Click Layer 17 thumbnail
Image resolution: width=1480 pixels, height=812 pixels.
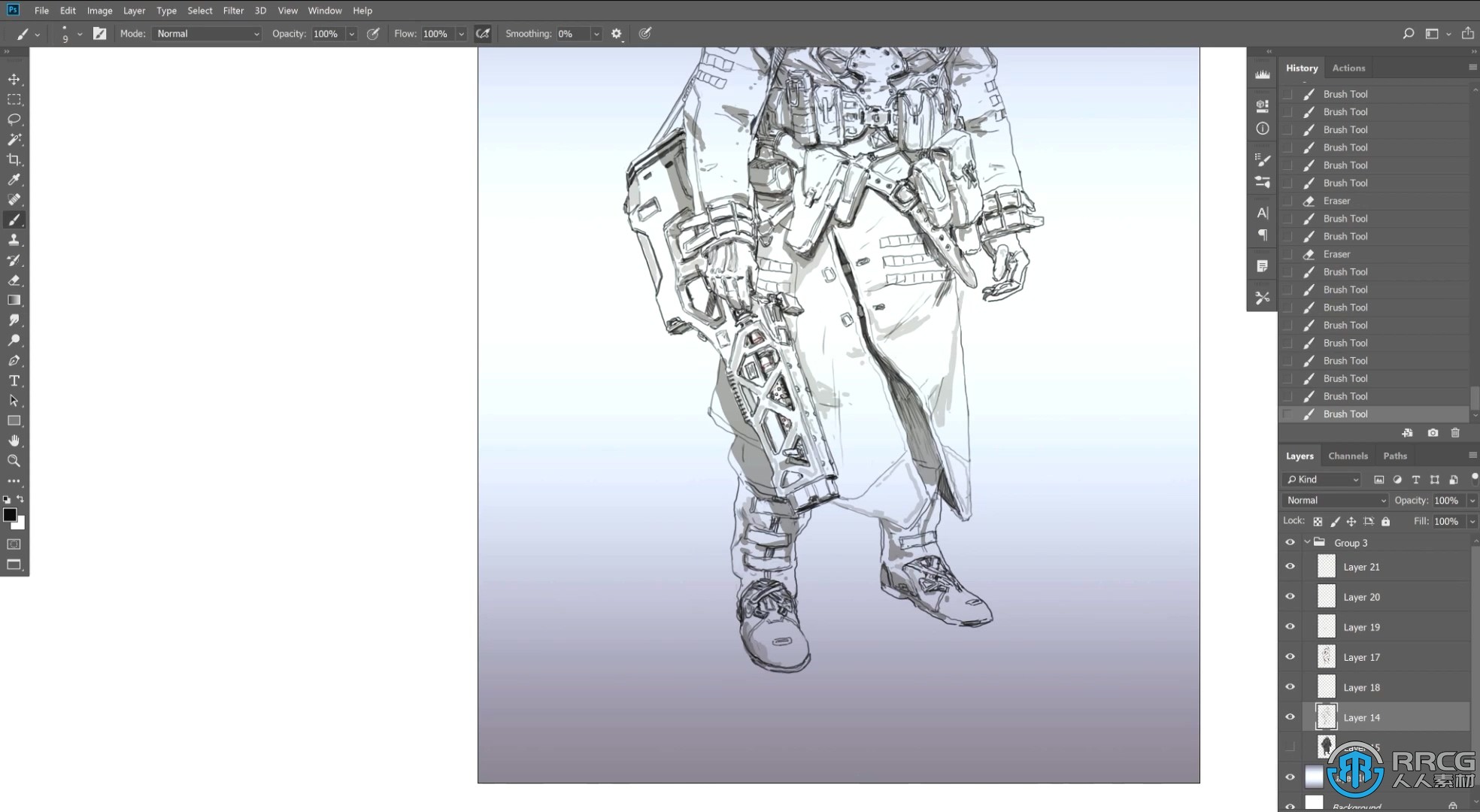(1327, 657)
